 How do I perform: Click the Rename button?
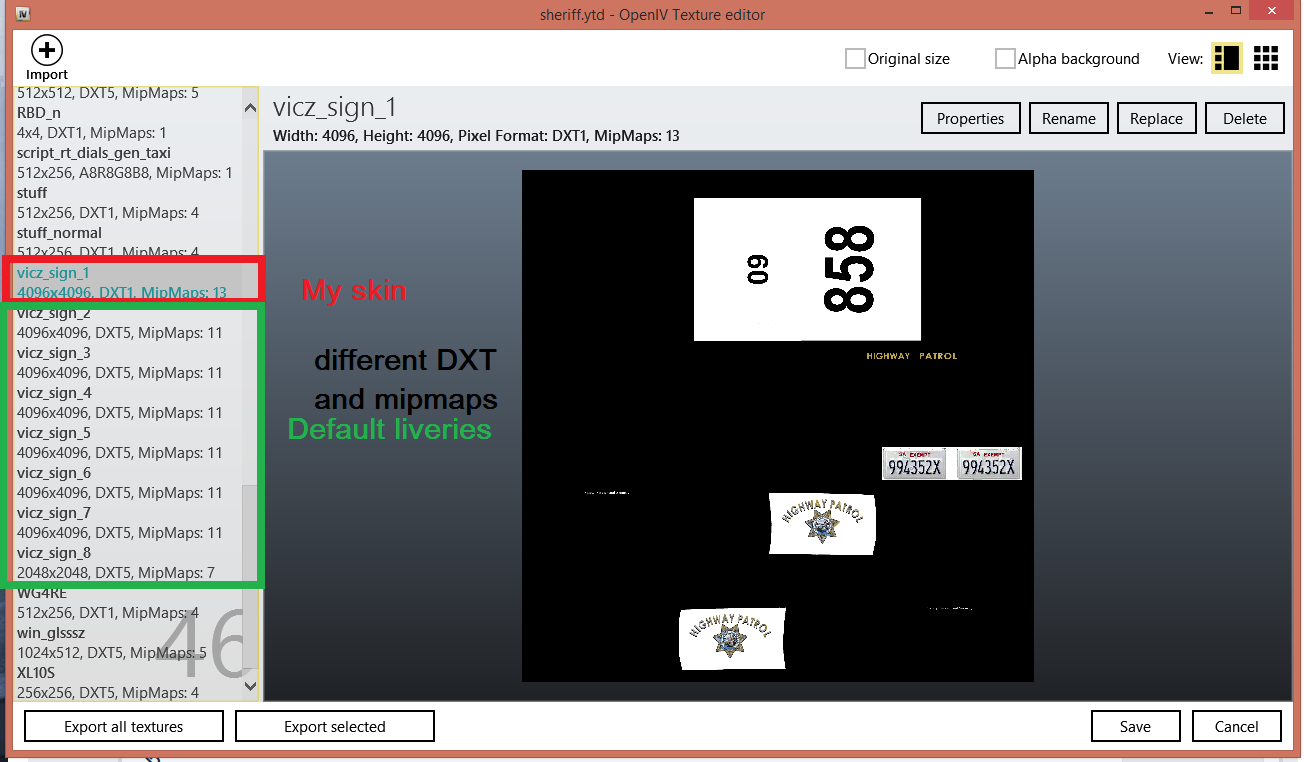1069,118
